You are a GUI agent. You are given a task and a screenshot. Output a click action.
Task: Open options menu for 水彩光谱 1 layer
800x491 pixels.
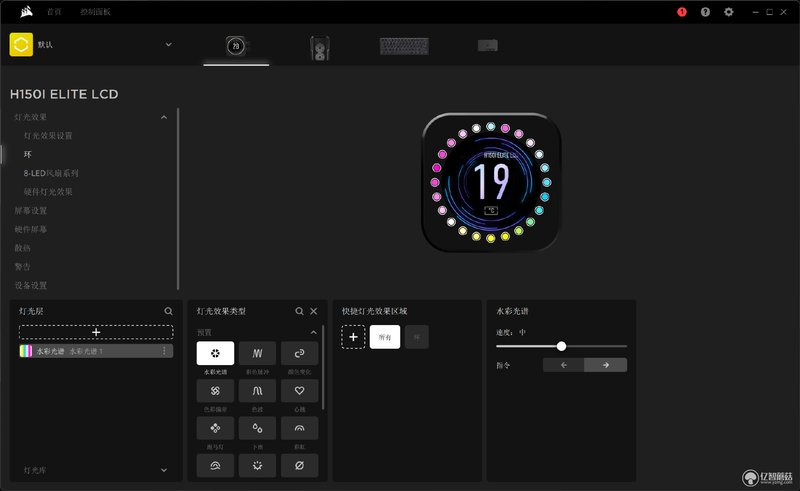164,351
